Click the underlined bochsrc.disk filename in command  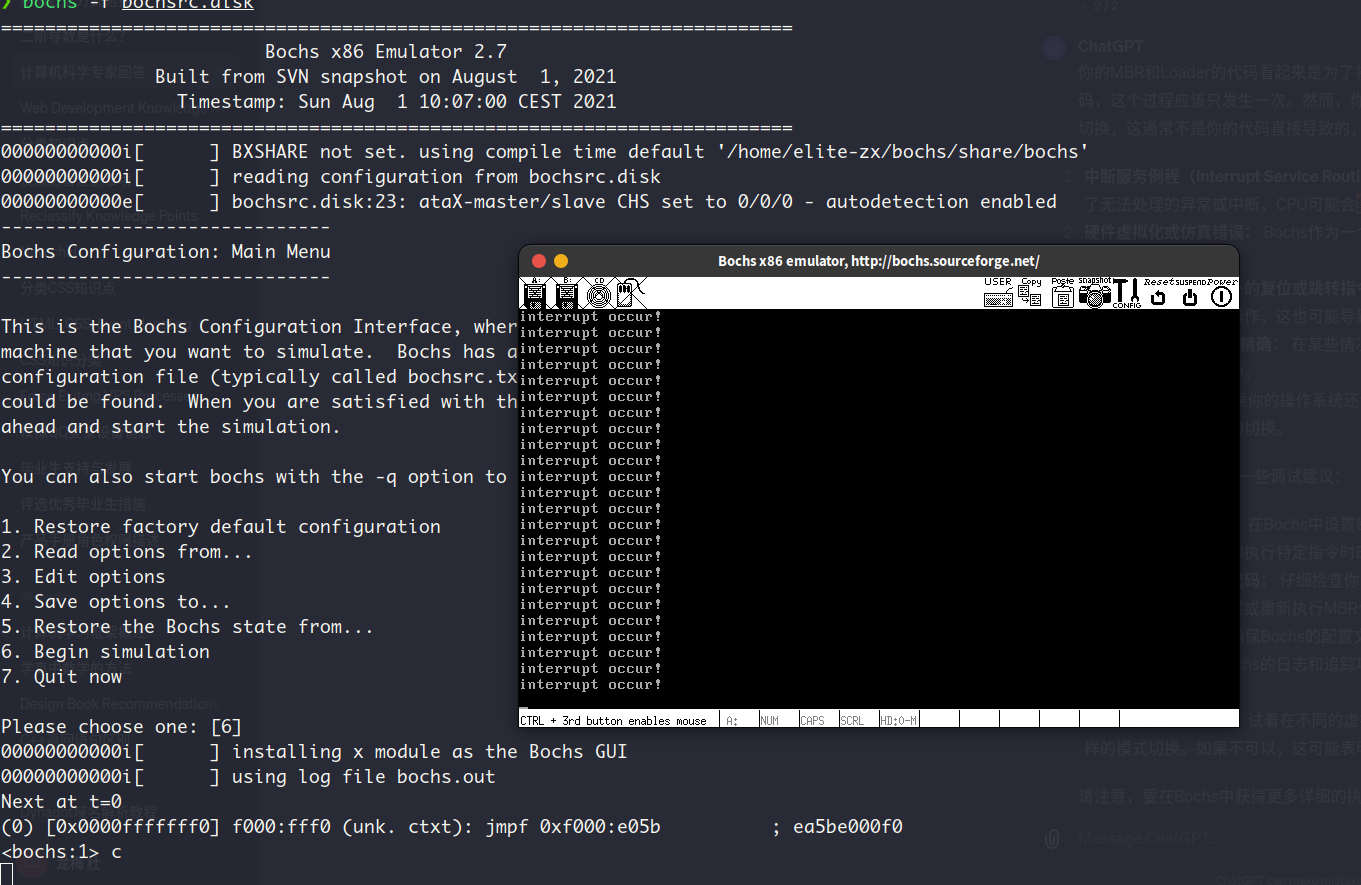pos(188,4)
